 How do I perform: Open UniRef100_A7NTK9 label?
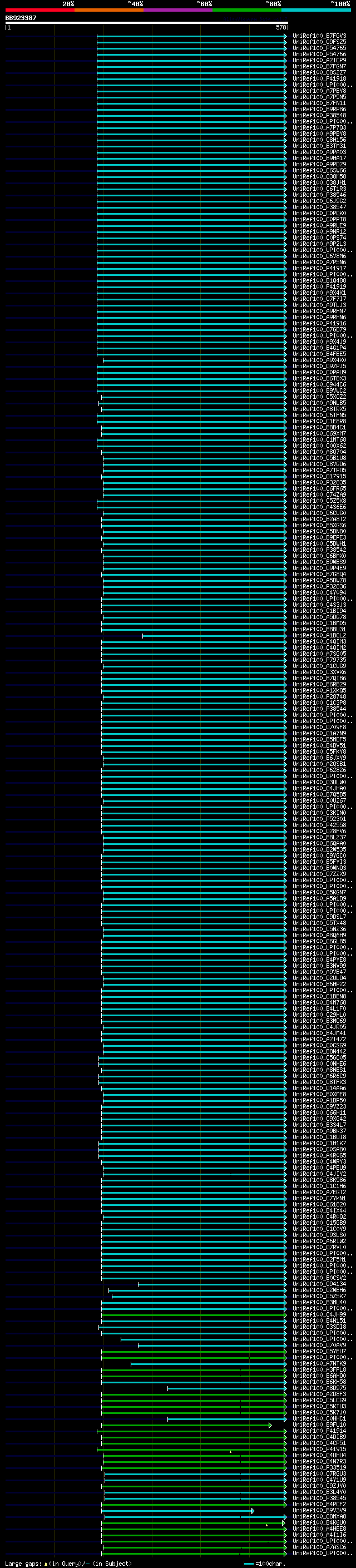pos(319,1363)
